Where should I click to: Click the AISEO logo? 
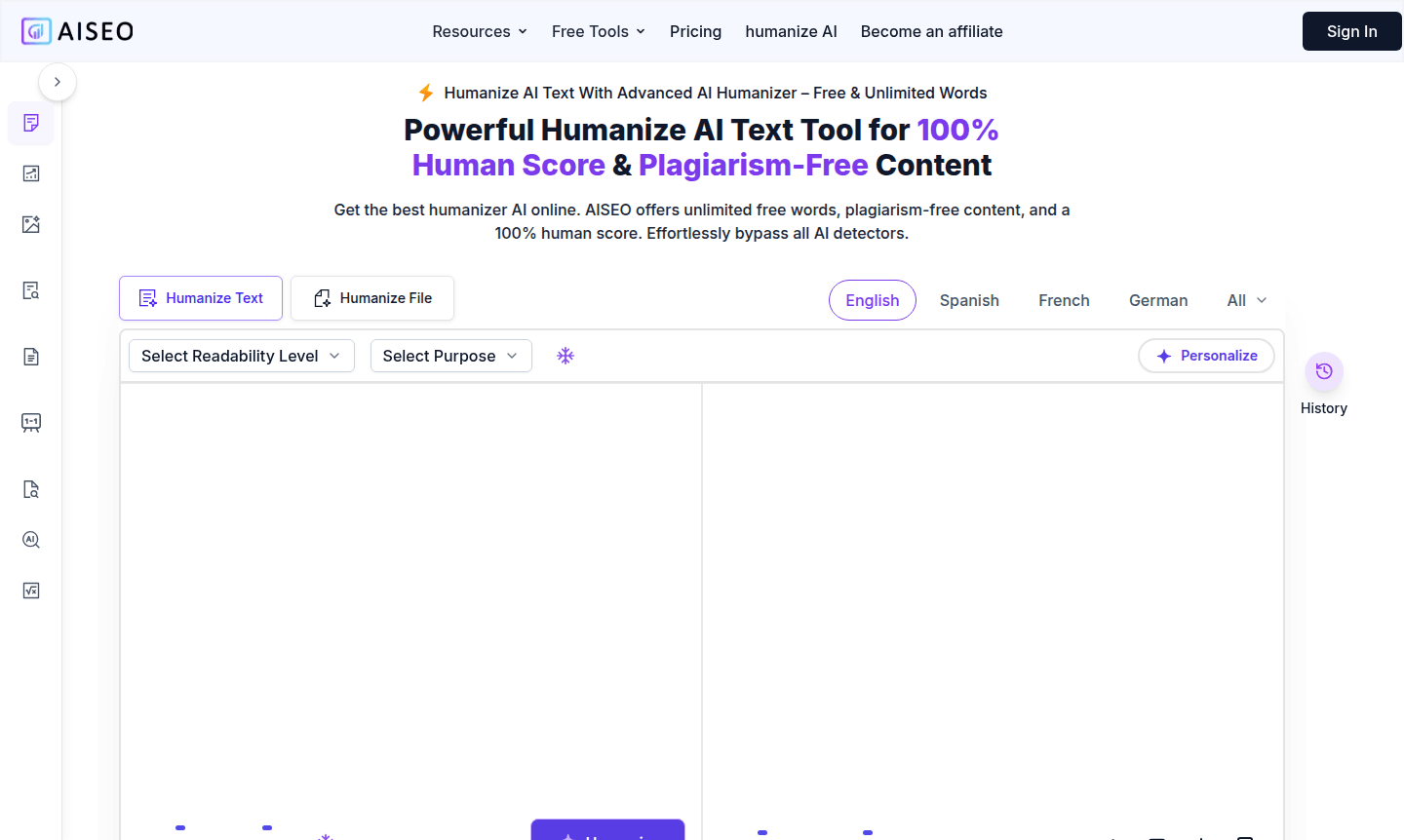78,31
